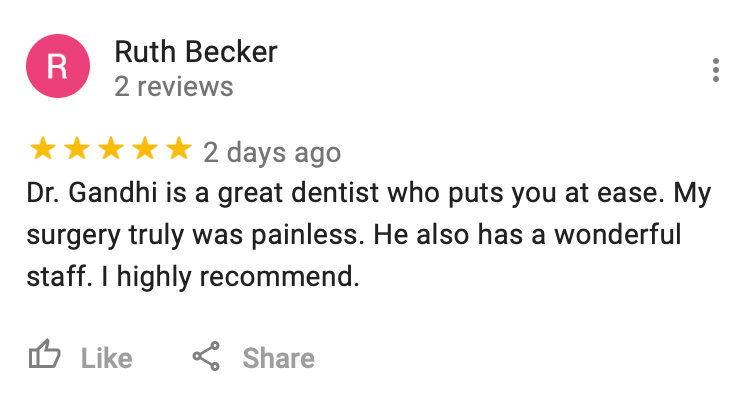Image resolution: width=750 pixels, height=404 pixels.
Task: Click the first line mentioning Dr. Gandhi
Action: (369, 193)
